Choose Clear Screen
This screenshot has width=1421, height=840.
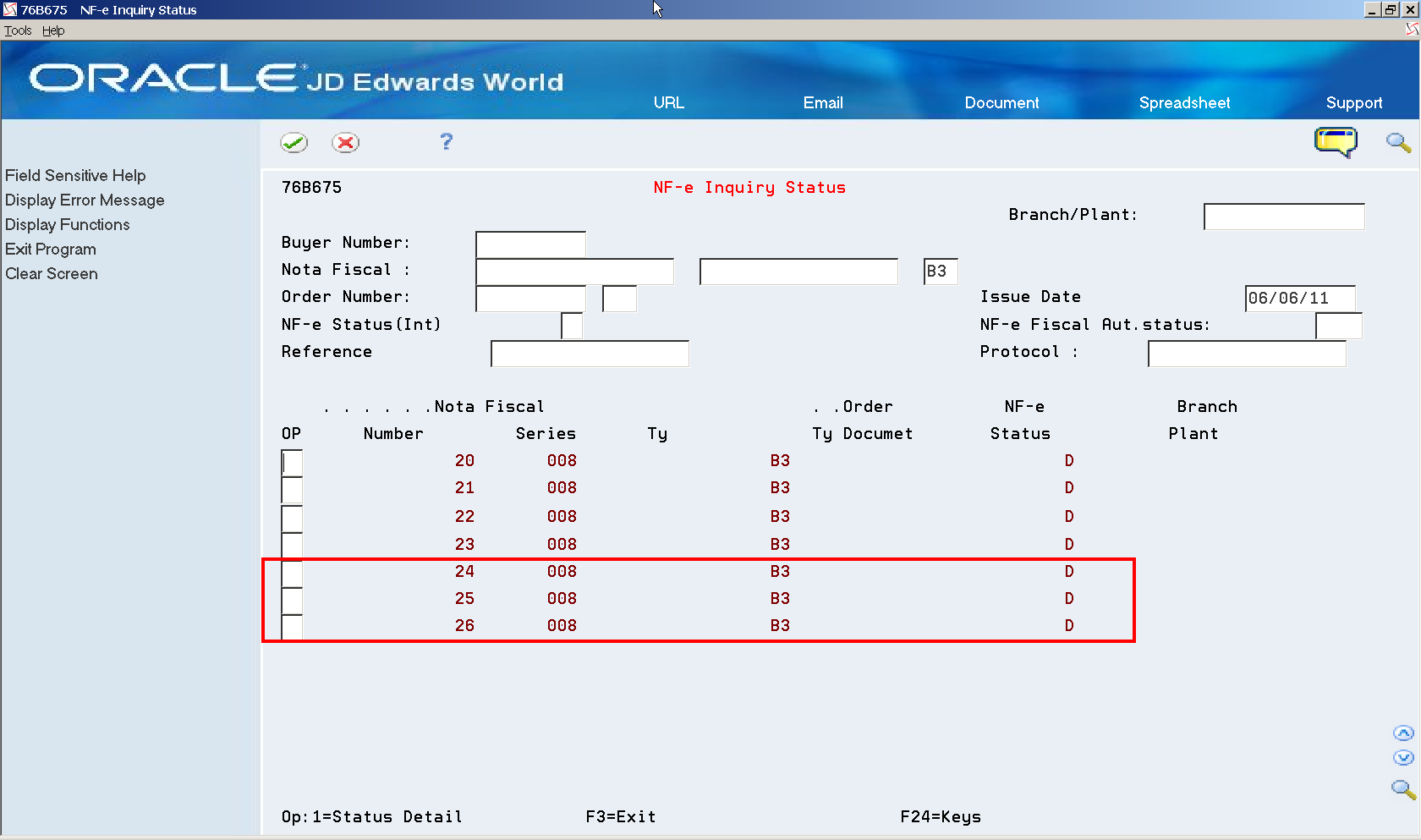point(52,273)
